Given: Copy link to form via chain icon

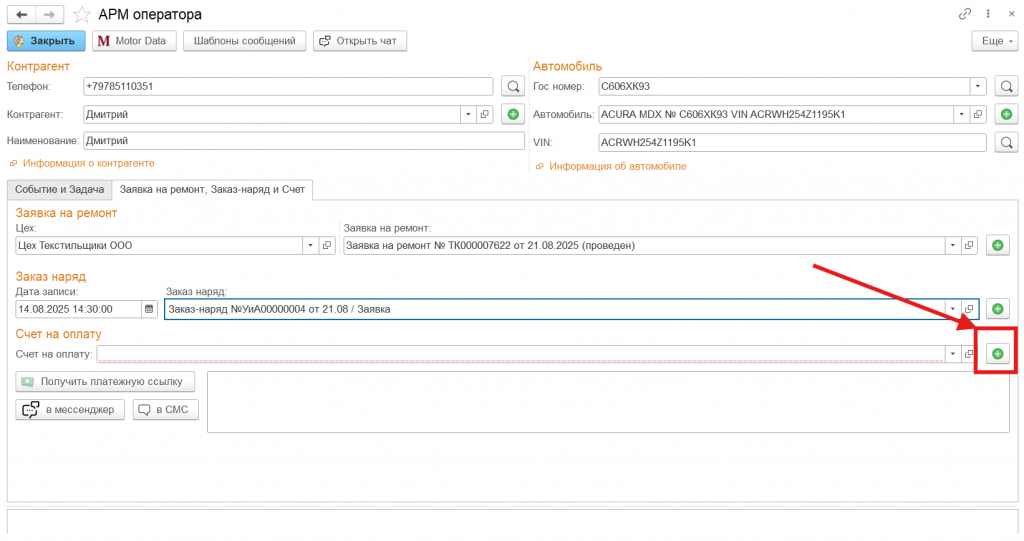Looking at the screenshot, I should click(965, 15).
